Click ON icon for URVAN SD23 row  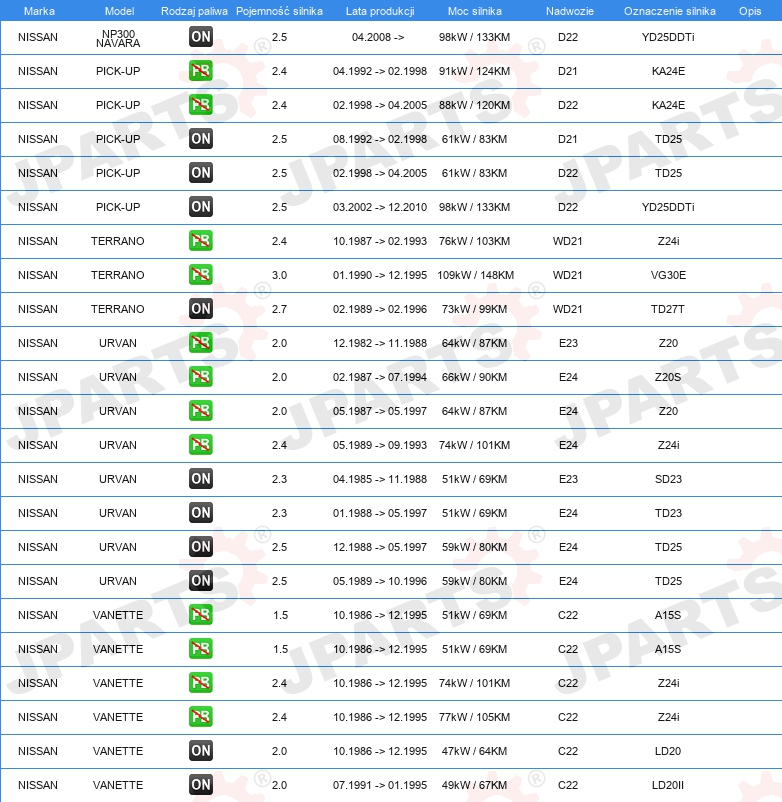click(200, 479)
